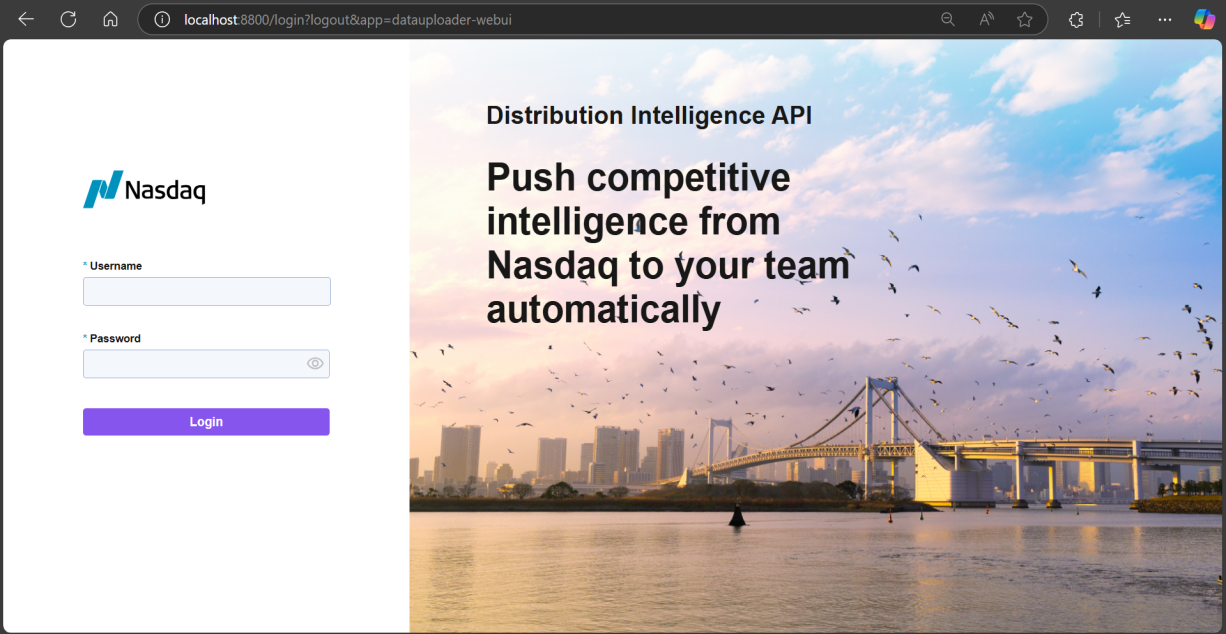Open the Read aloud option
The height and width of the screenshot is (634, 1226).
point(986,19)
